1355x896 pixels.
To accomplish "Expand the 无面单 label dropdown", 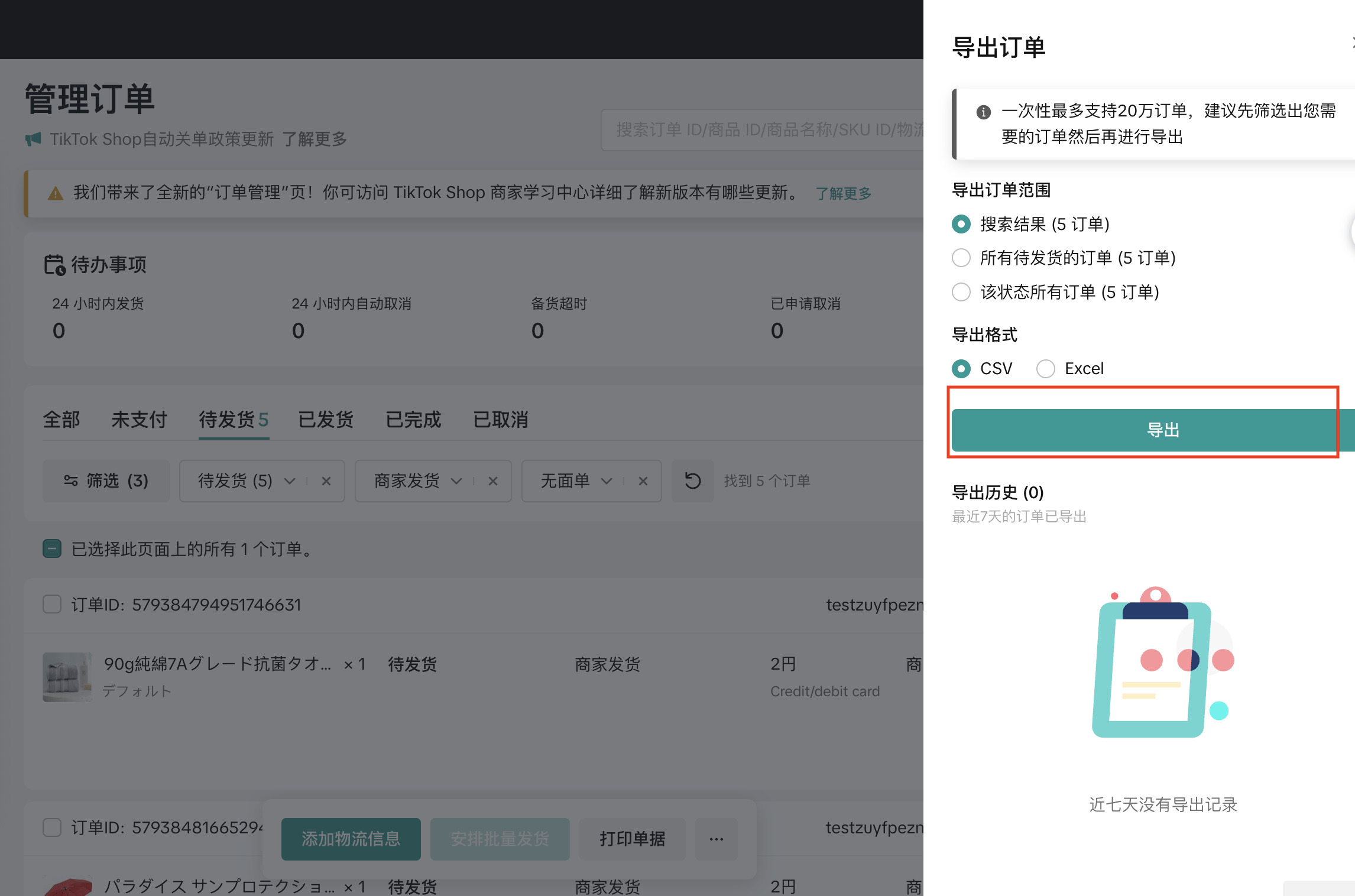I will point(607,481).
